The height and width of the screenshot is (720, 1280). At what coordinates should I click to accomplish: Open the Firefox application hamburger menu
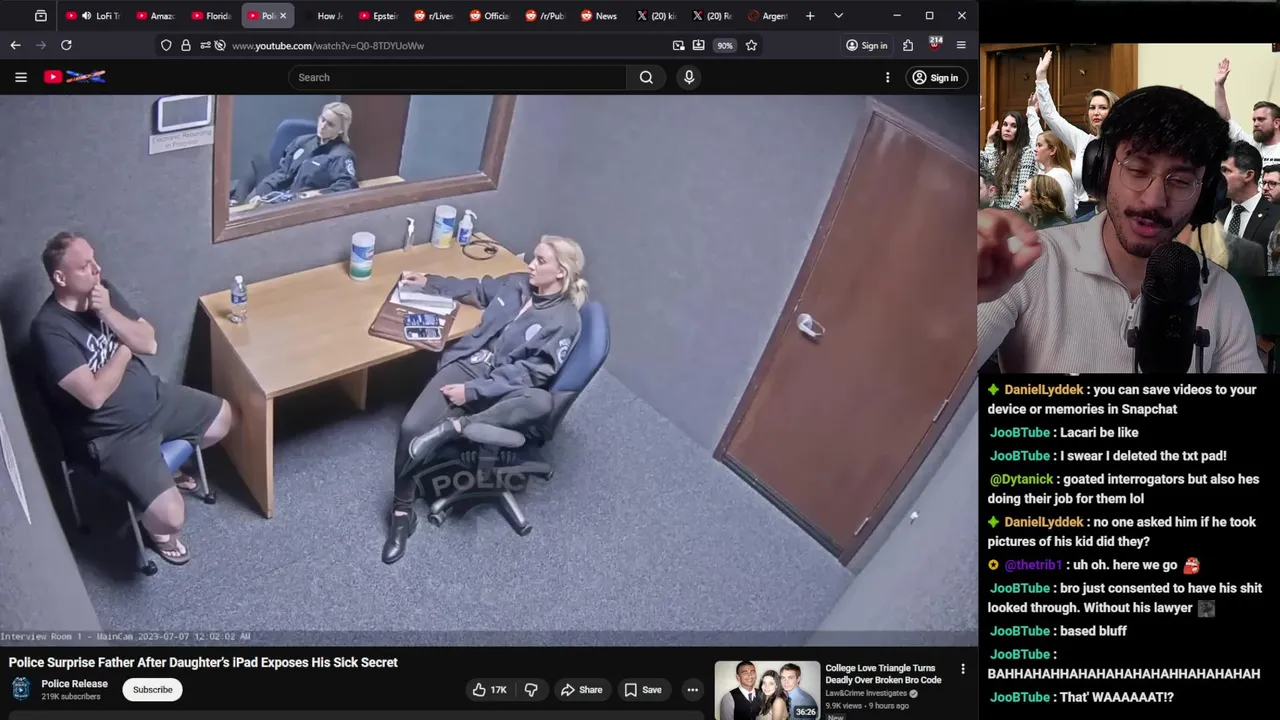(x=961, y=45)
